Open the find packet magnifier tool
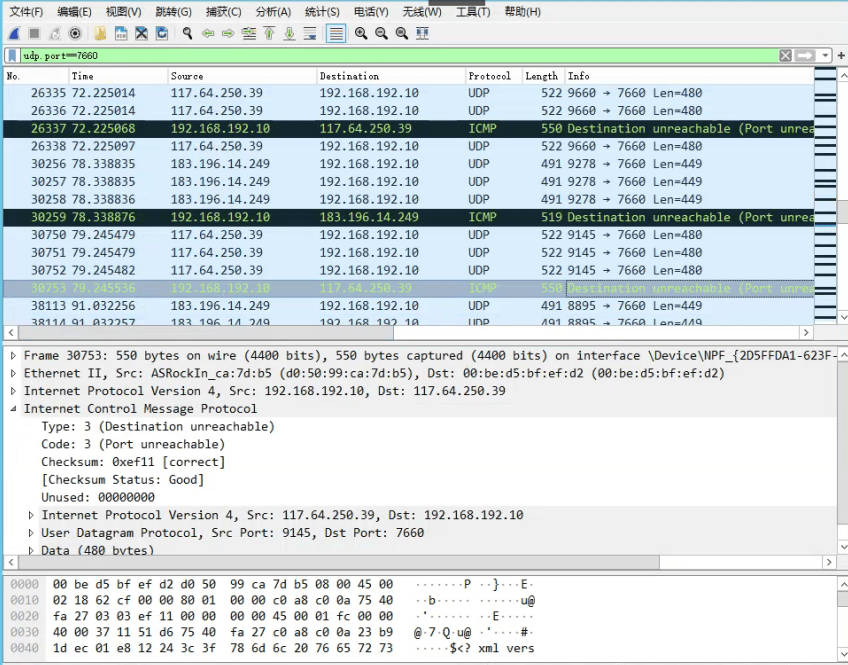The height and width of the screenshot is (665, 848). (187, 33)
